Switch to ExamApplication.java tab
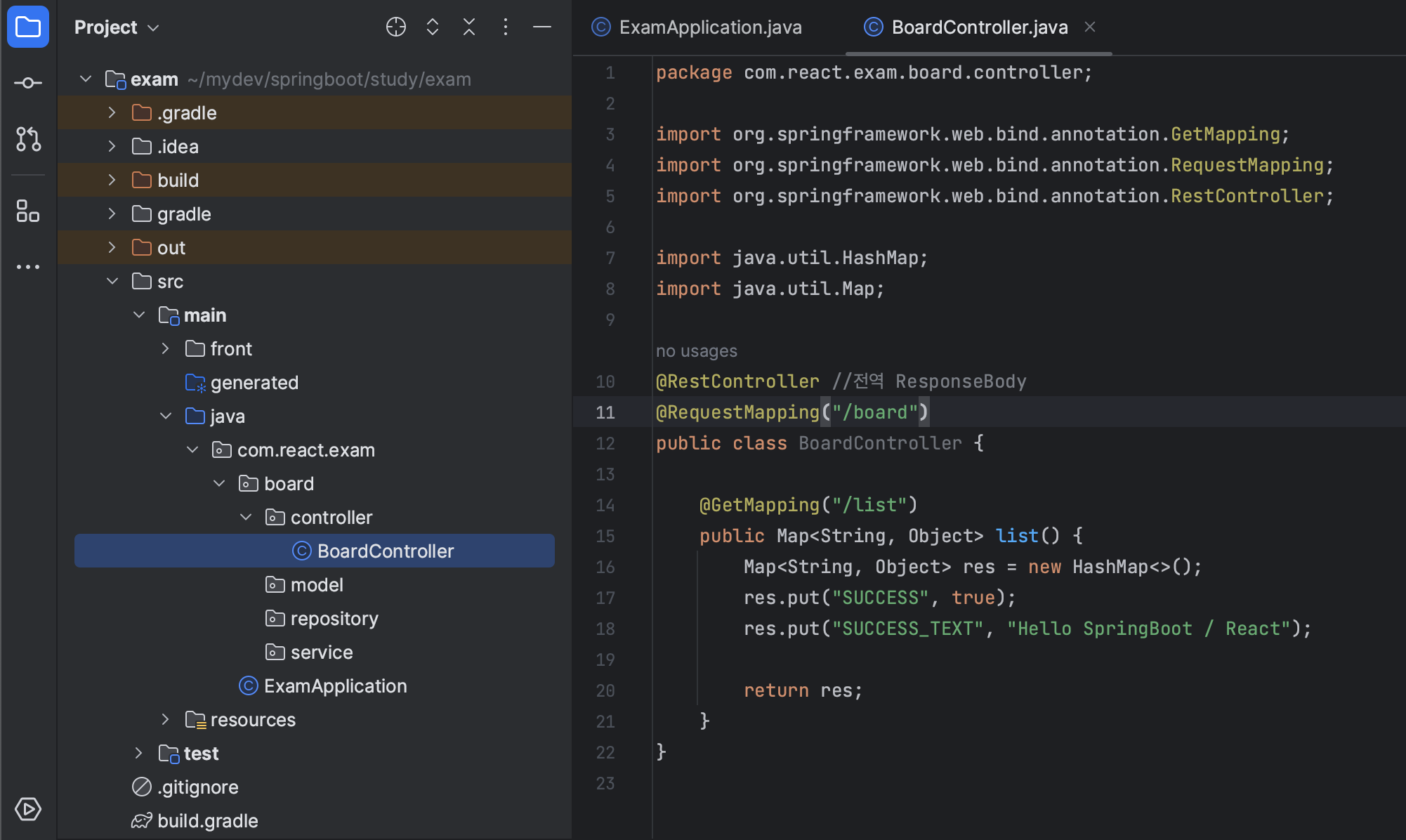 point(709,27)
